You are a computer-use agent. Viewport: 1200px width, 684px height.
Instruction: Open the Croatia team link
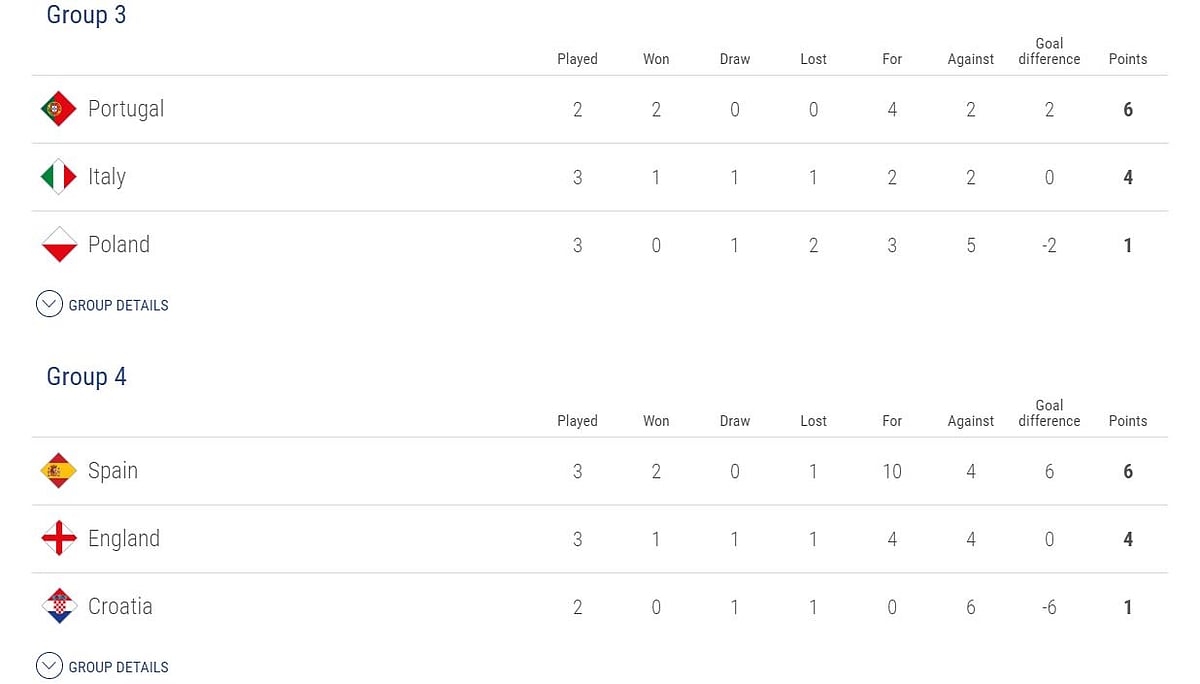point(120,607)
